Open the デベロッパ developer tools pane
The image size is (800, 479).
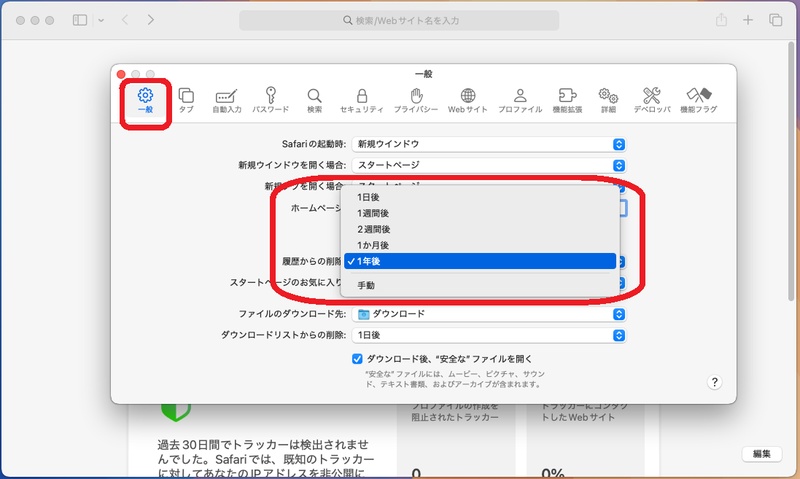tap(652, 100)
